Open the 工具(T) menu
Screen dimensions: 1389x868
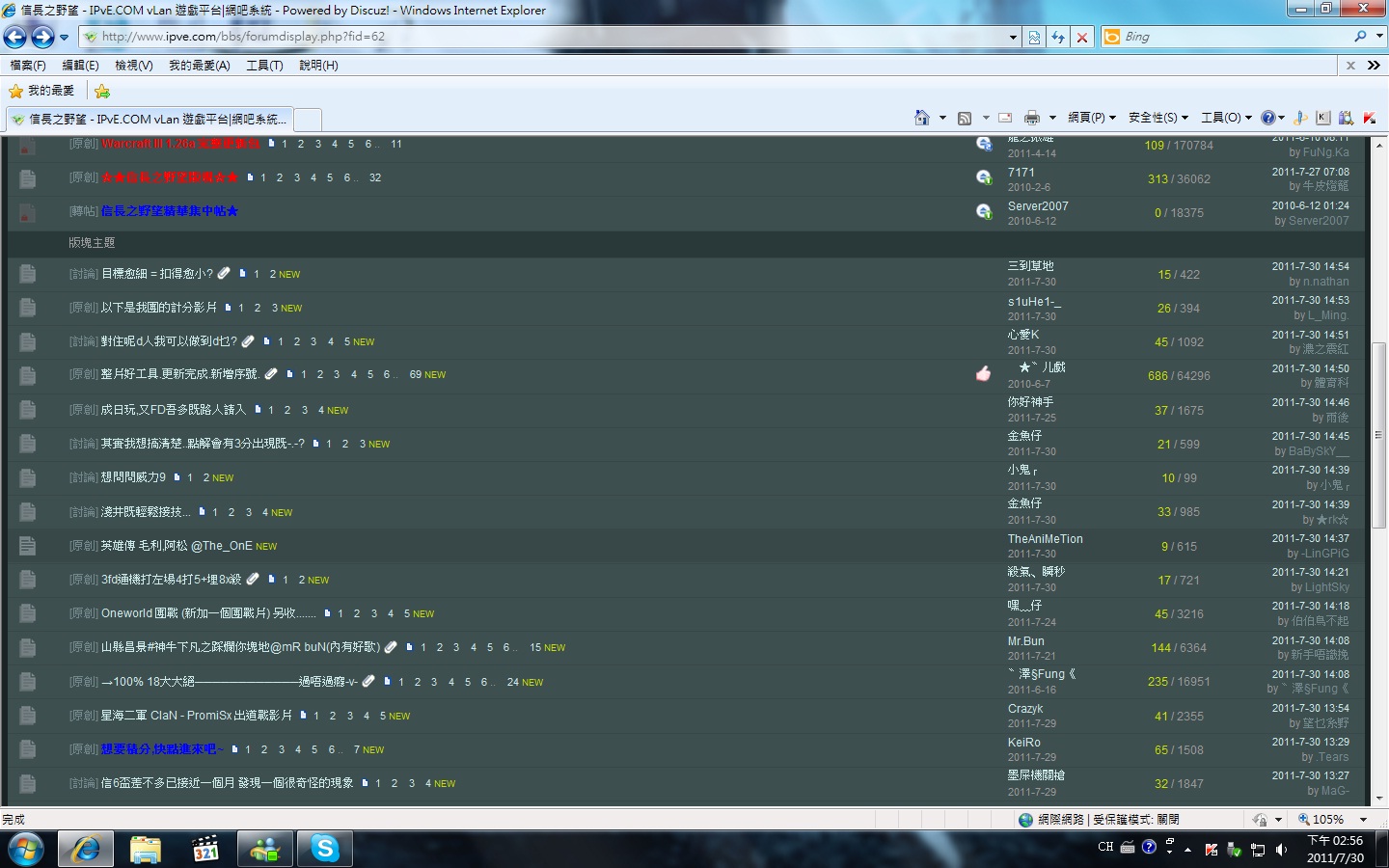(x=264, y=66)
